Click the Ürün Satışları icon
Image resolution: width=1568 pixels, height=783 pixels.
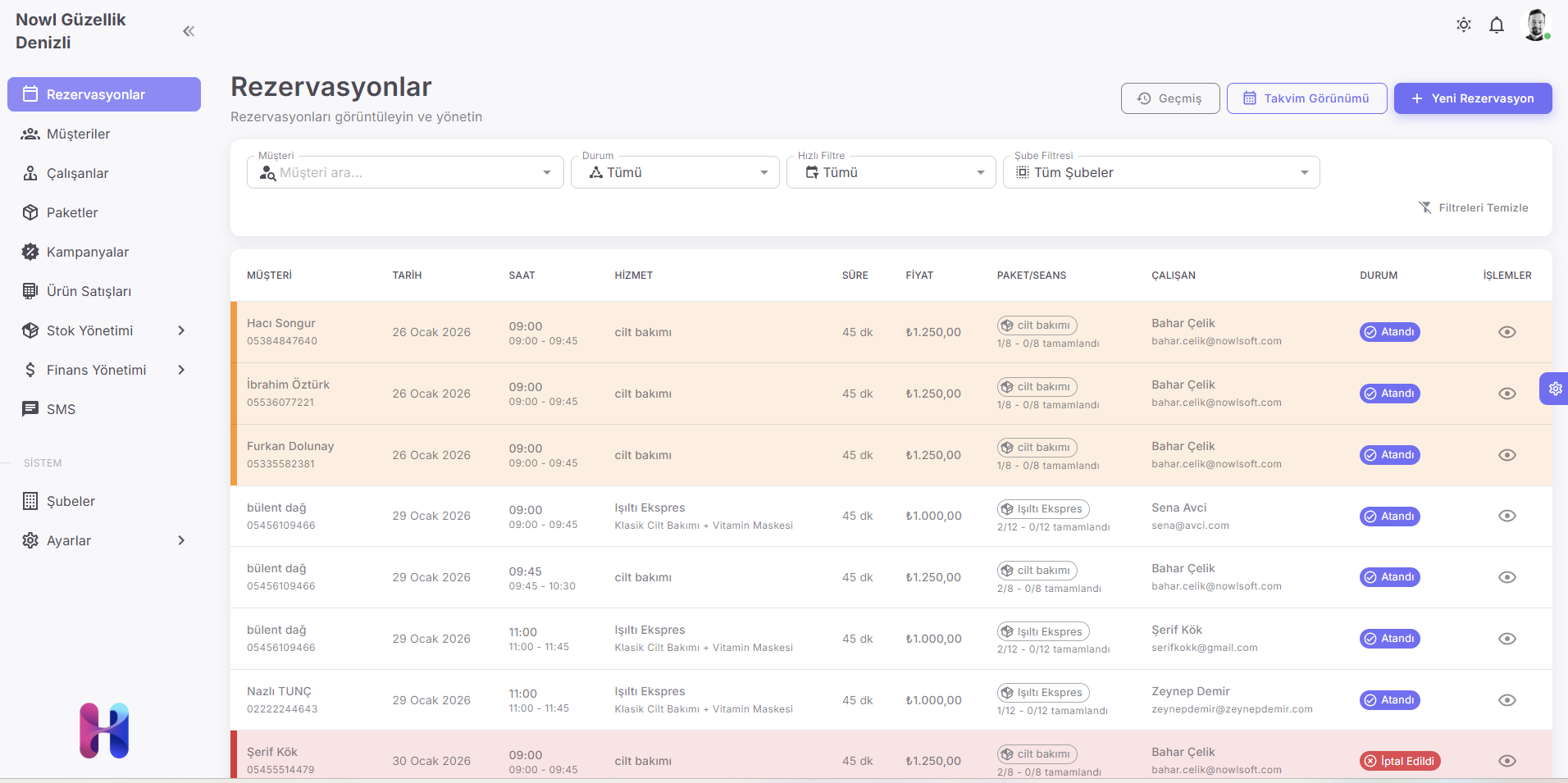point(30,291)
